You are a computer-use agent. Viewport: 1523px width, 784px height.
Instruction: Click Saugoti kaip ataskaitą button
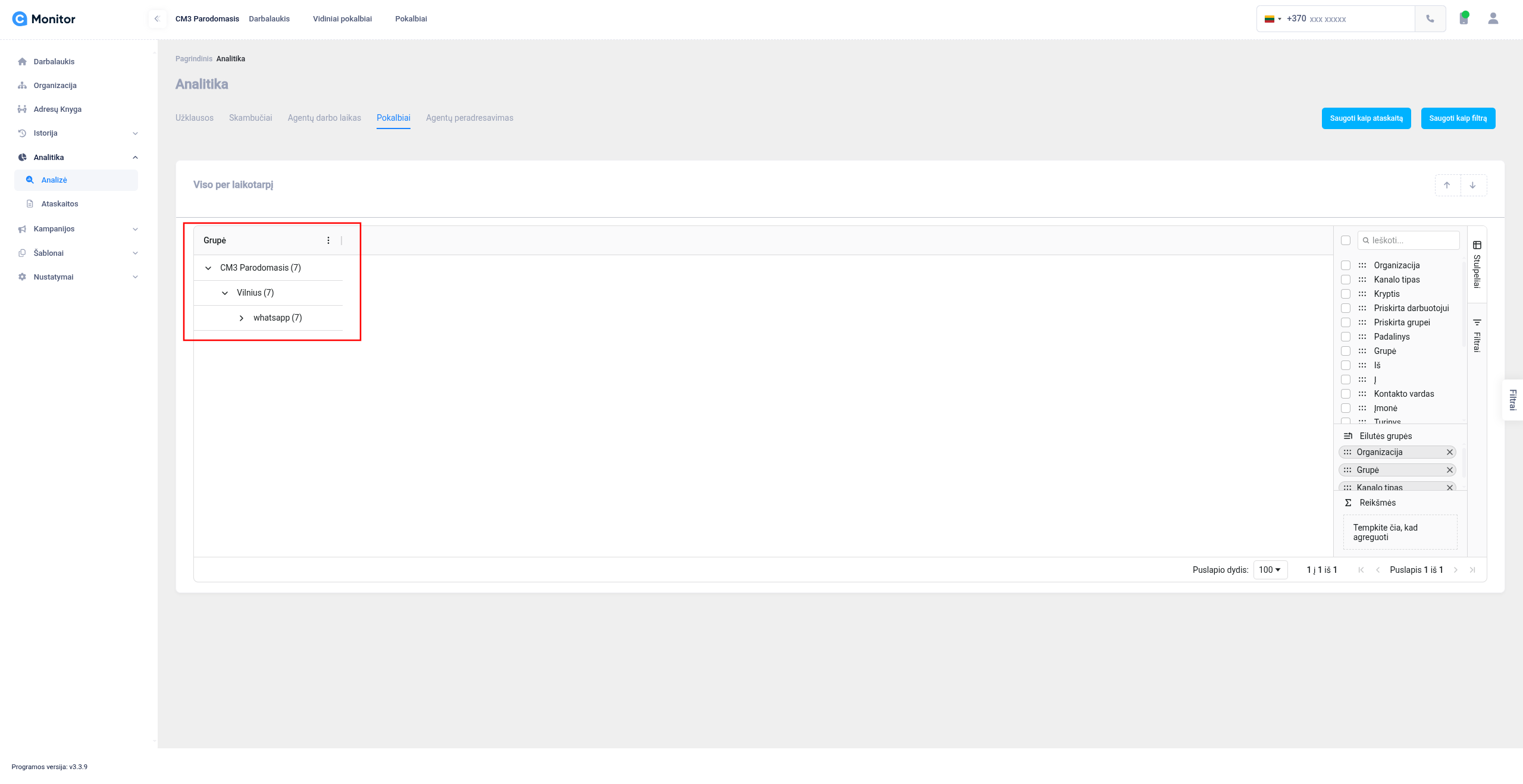pyautogui.click(x=1367, y=118)
